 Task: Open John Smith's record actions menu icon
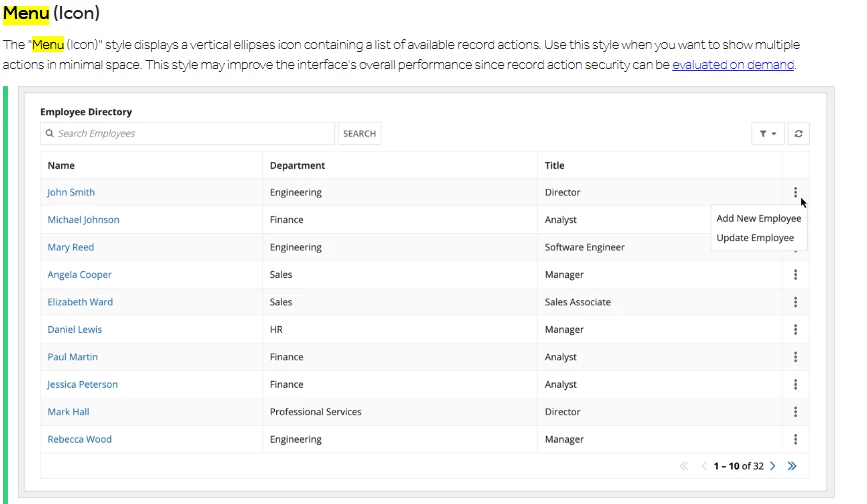(795, 192)
